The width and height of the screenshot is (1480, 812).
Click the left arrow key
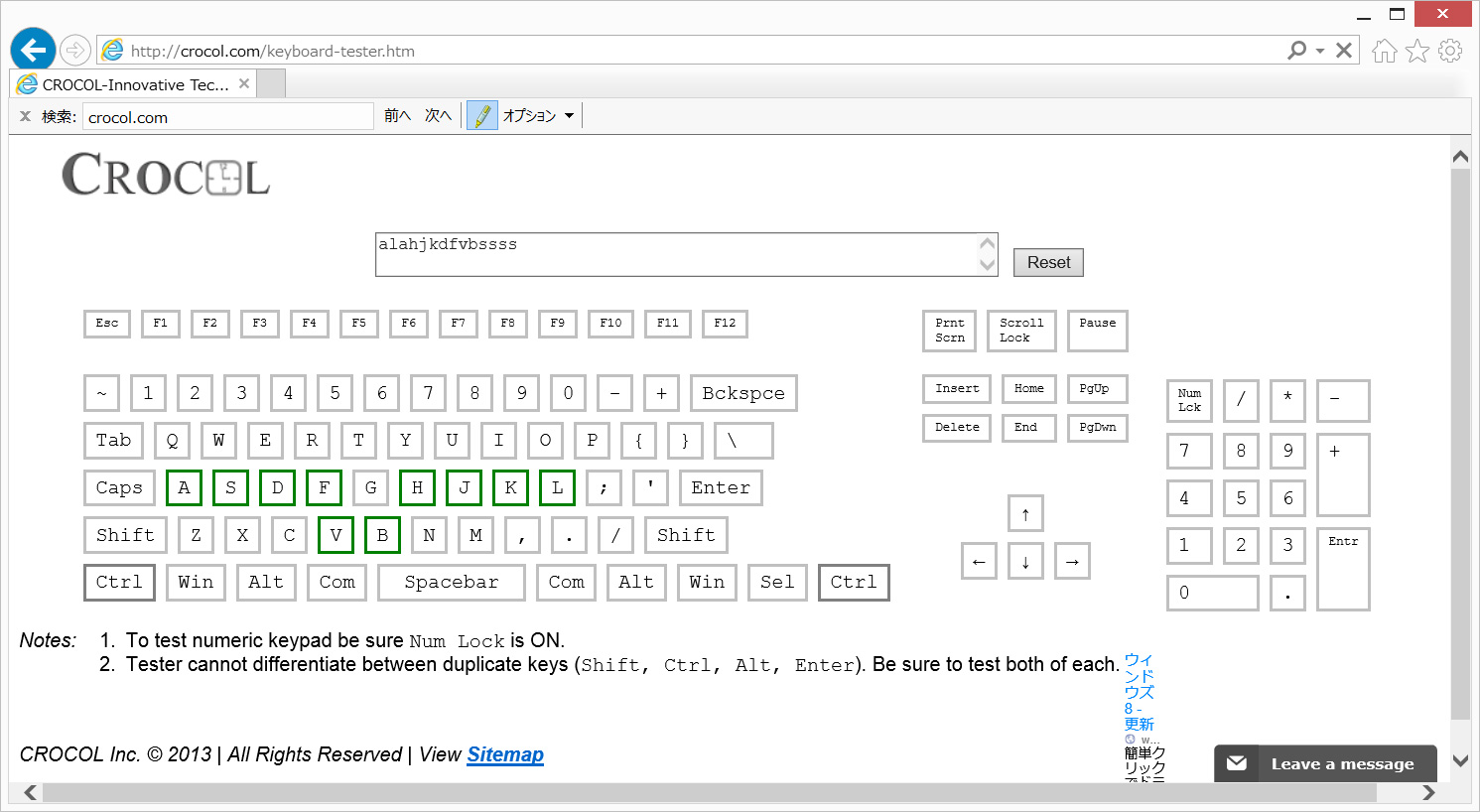(x=979, y=561)
